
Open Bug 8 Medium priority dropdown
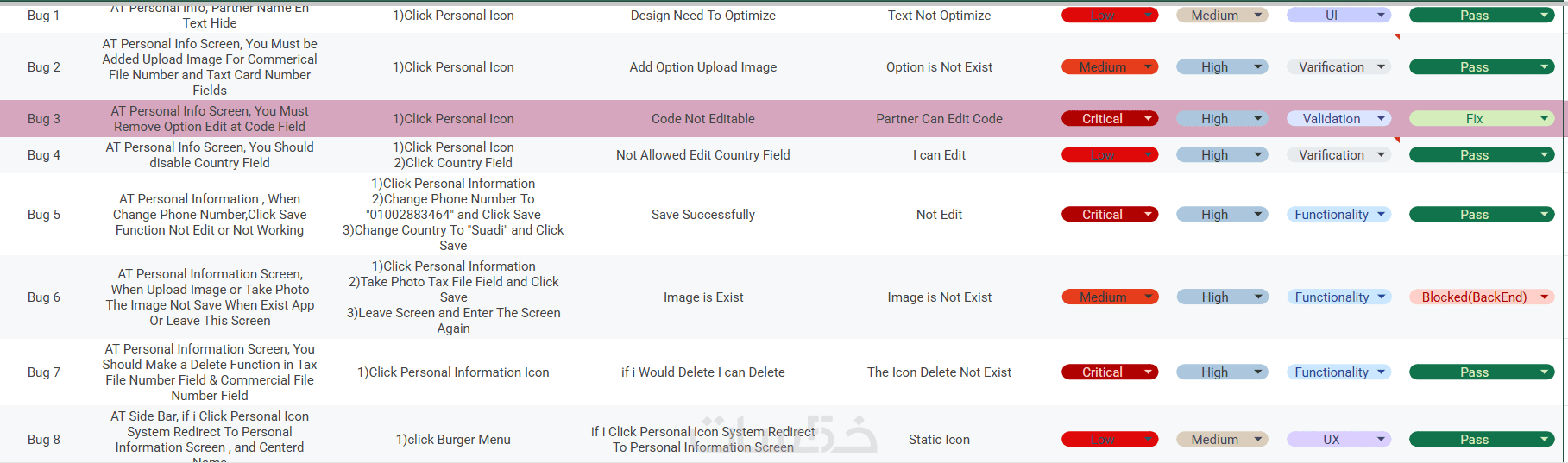click(1258, 440)
